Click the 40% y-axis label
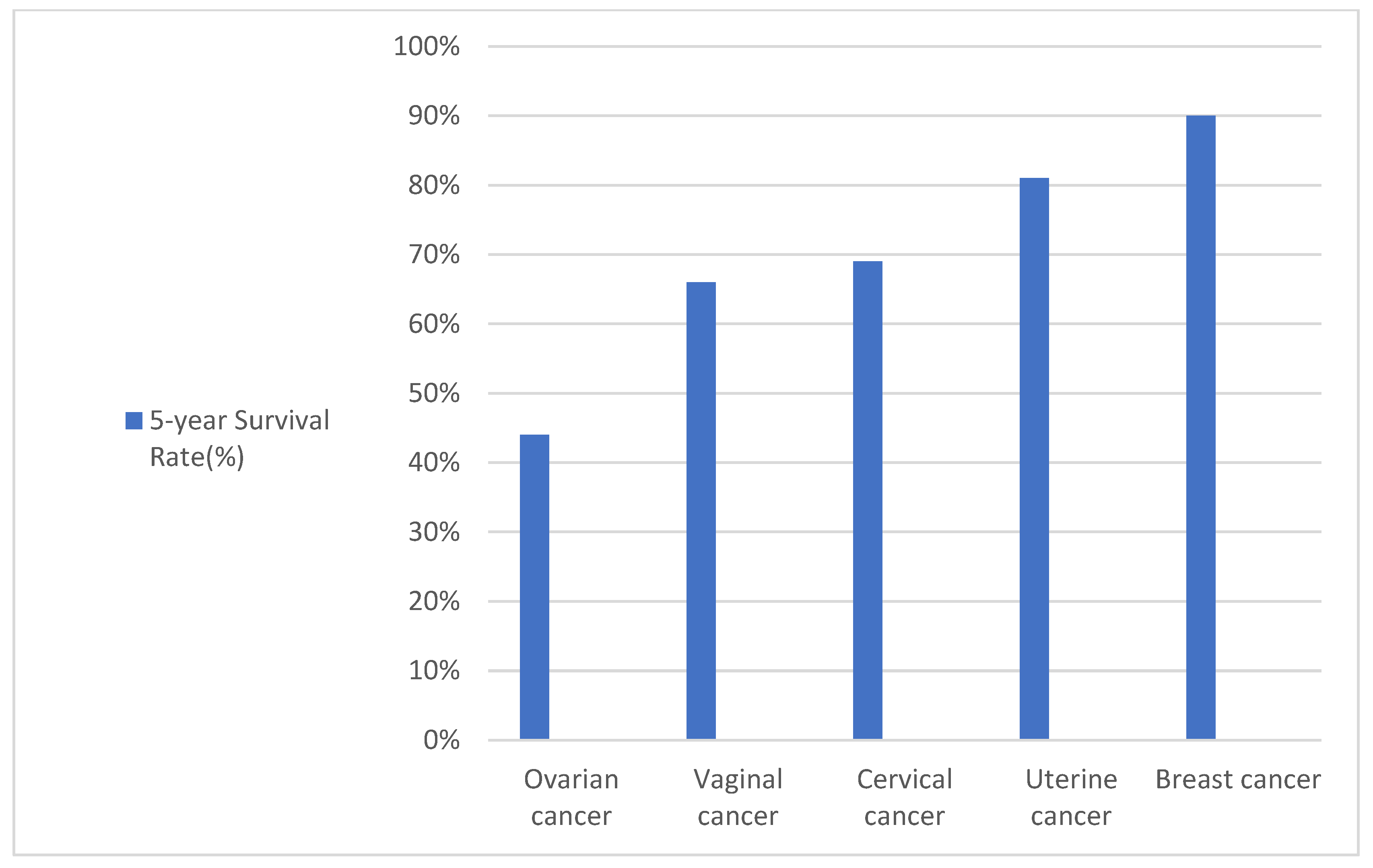The image size is (1373, 868). (434, 462)
